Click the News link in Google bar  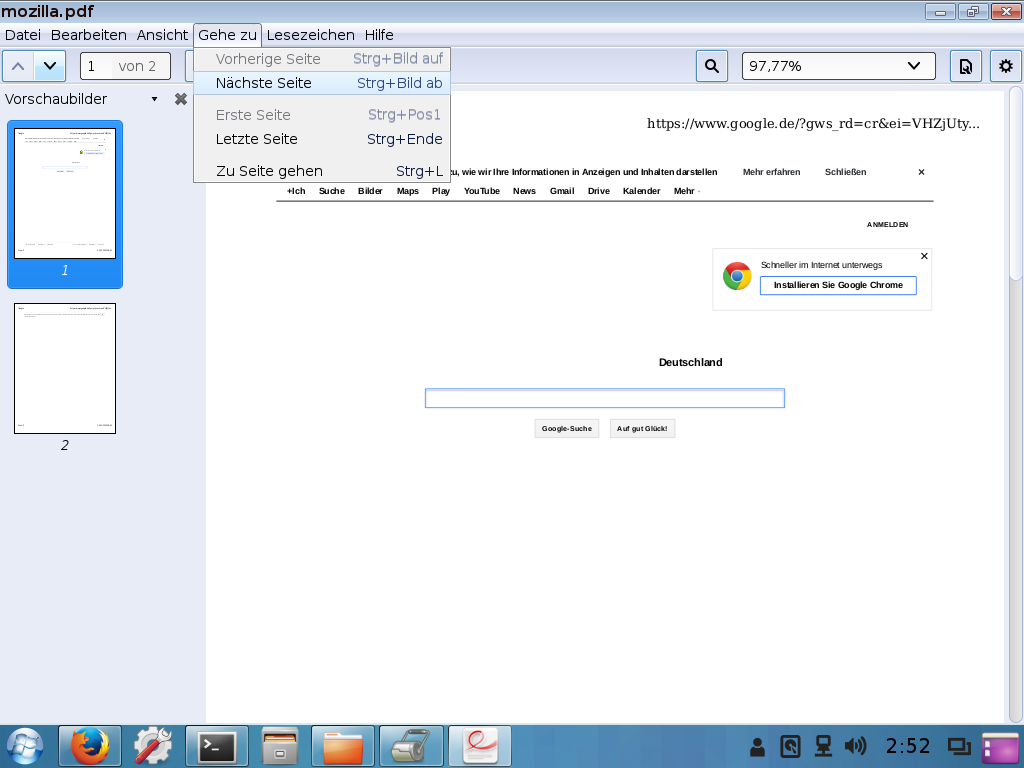pyautogui.click(x=524, y=191)
